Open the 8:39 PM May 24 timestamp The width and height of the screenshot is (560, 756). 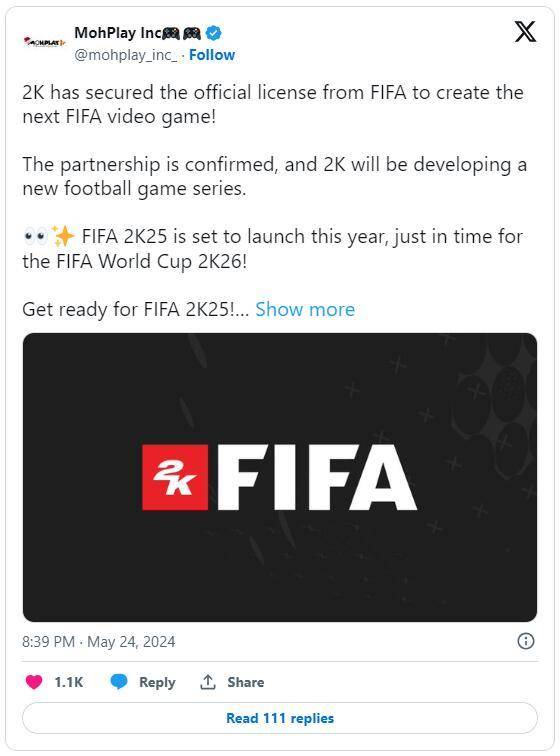[98, 642]
